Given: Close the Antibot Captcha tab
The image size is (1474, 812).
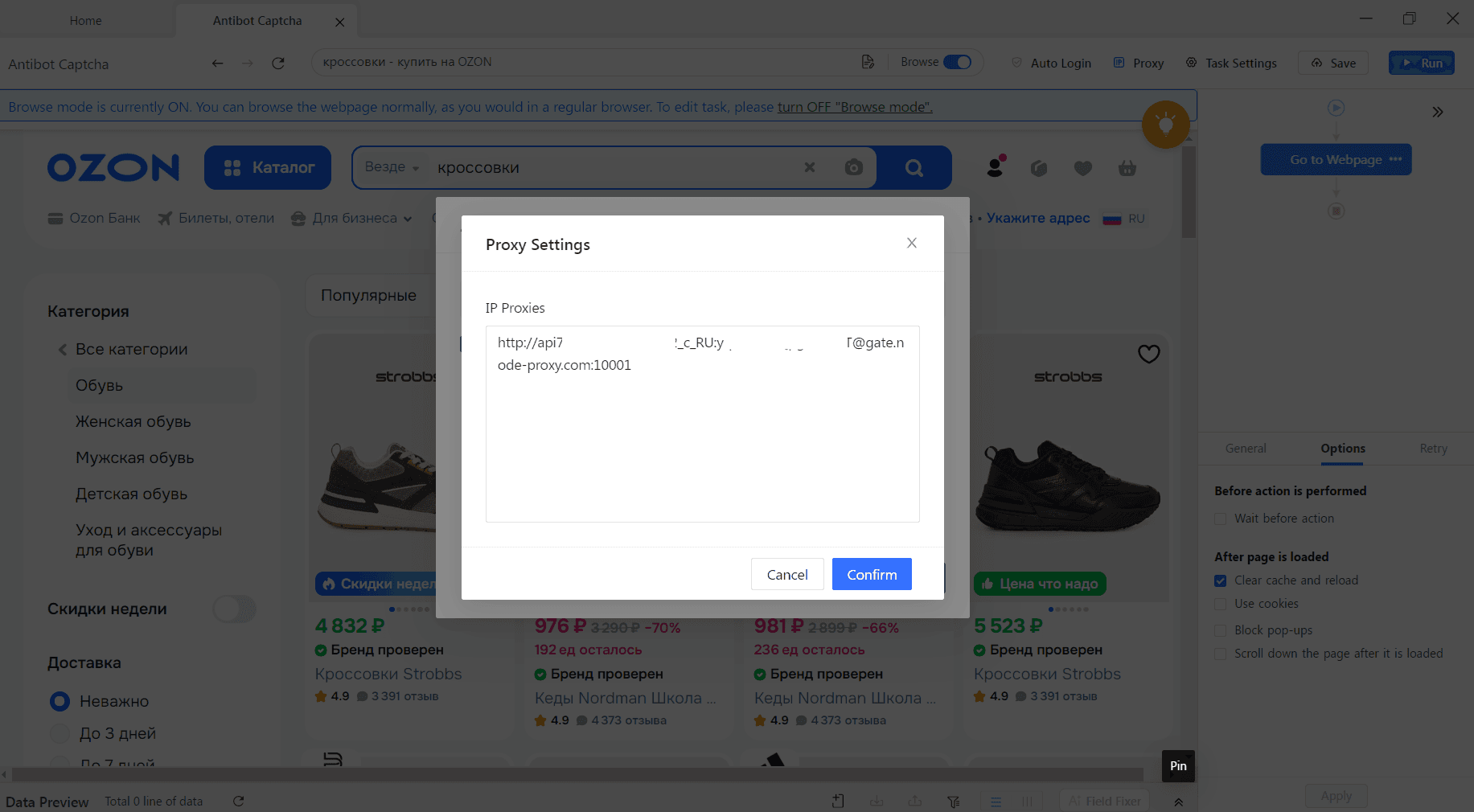Looking at the screenshot, I should (x=340, y=22).
